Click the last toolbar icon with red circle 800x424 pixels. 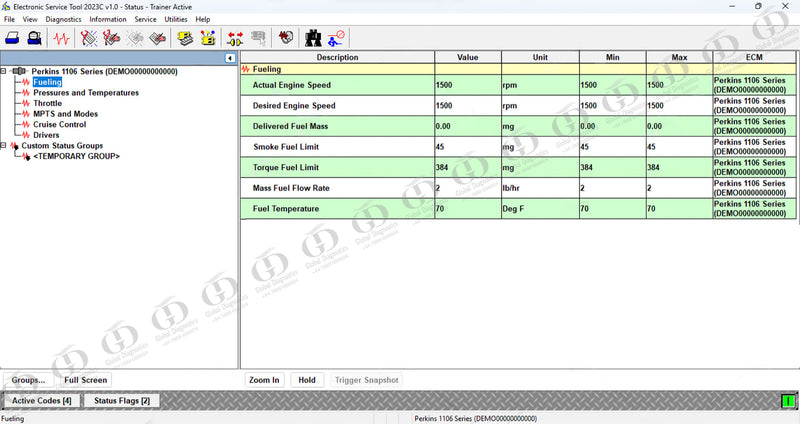[336, 38]
